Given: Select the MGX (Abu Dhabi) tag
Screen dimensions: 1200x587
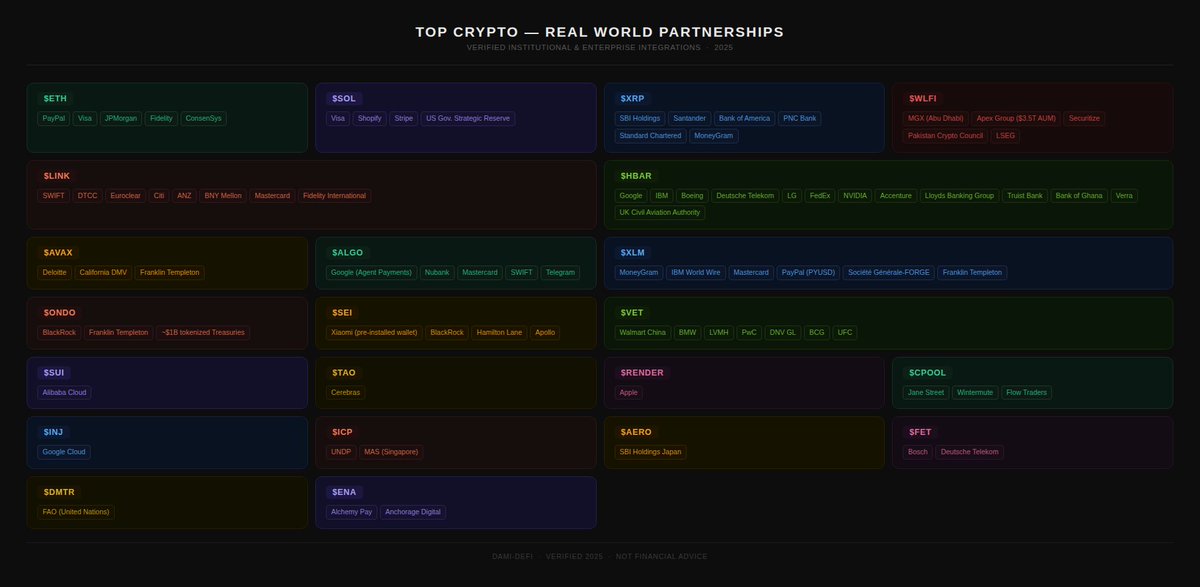Looking at the screenshot, I should coord(935,118).
